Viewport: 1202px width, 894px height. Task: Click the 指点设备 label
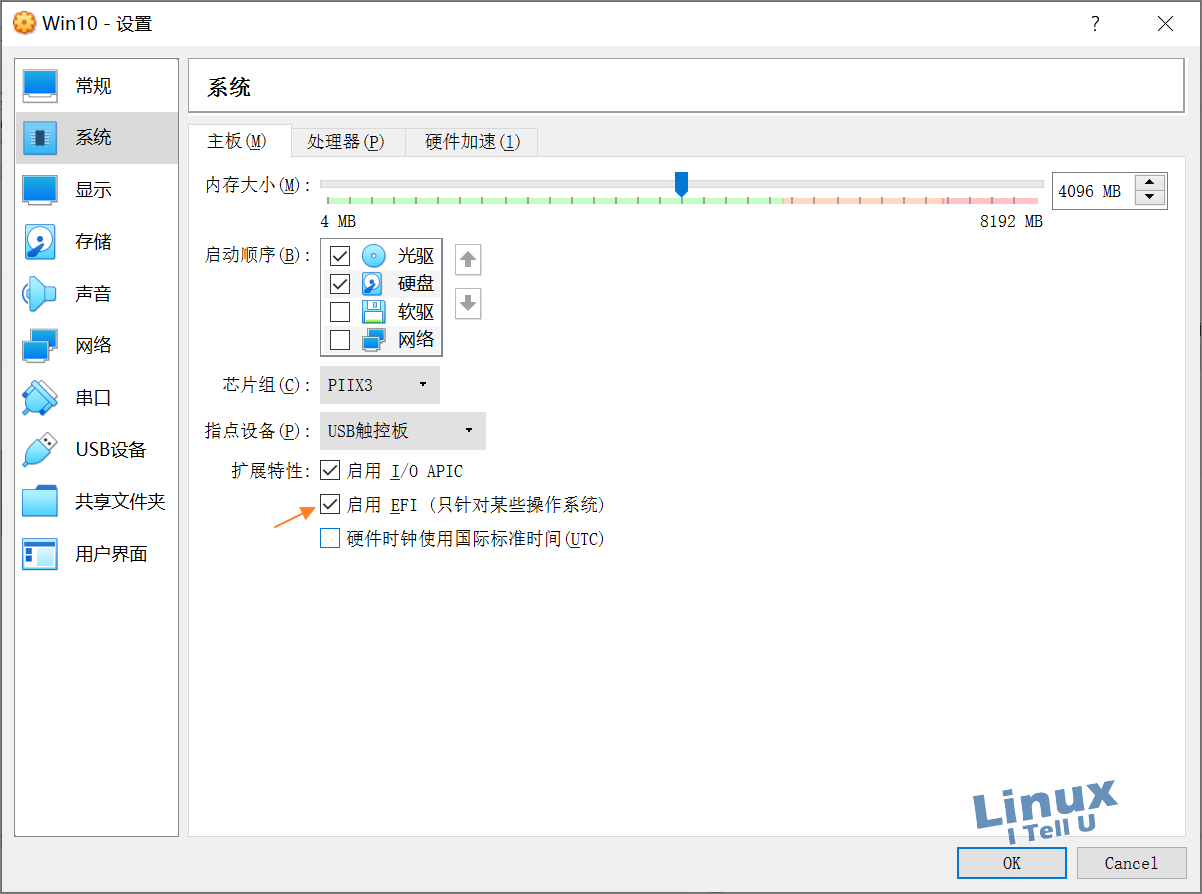[x=258, y=431]
